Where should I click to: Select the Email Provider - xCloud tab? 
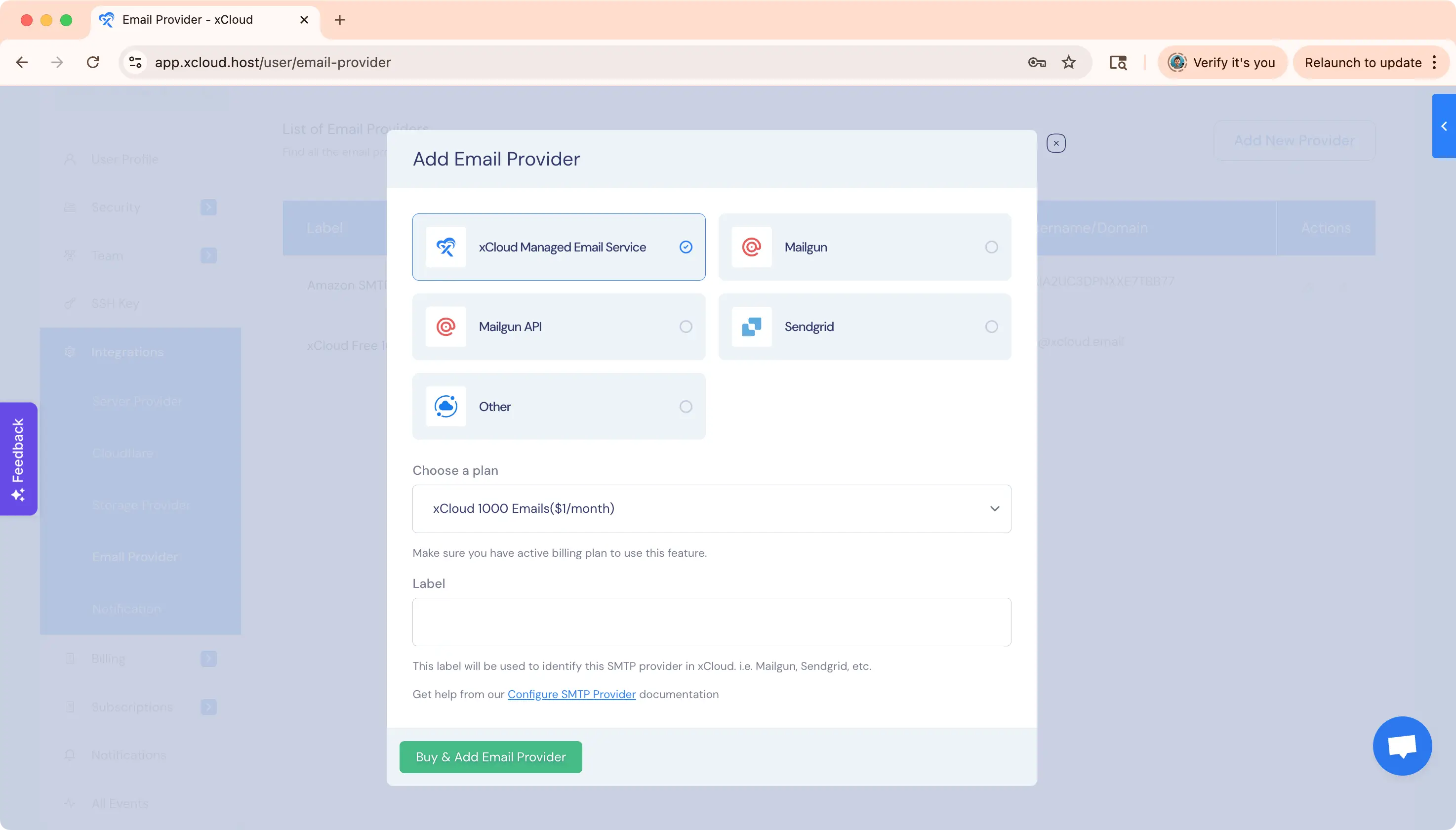[205, 20]
